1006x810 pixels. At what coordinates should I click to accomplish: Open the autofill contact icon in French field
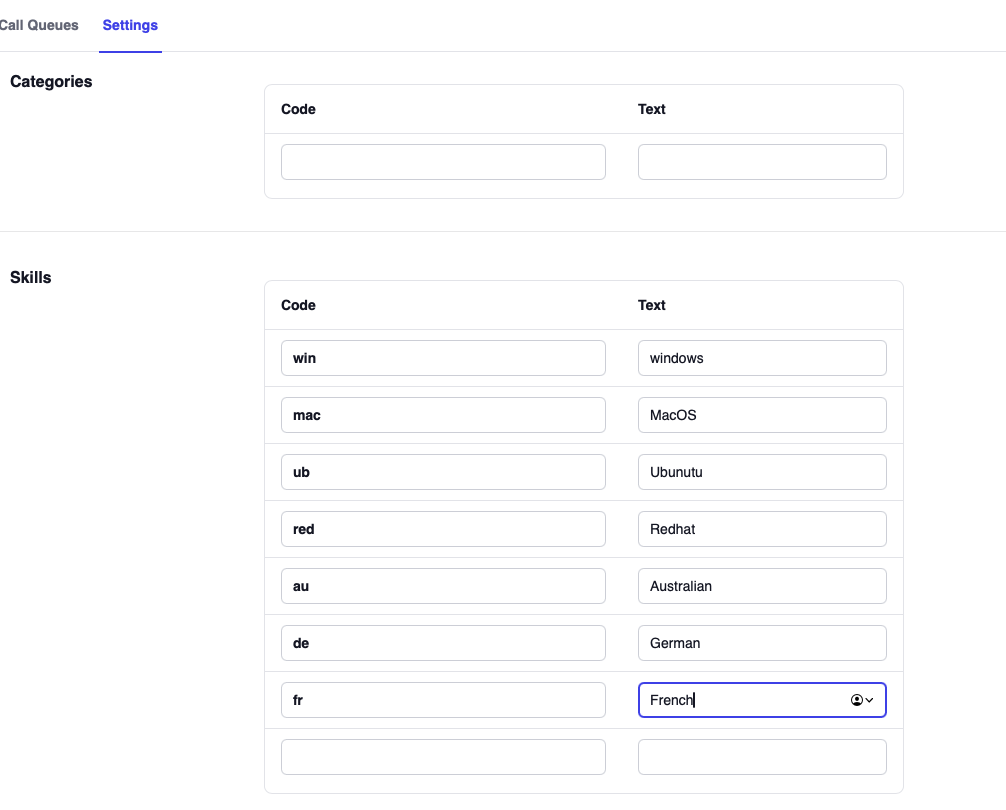(861, 700)
